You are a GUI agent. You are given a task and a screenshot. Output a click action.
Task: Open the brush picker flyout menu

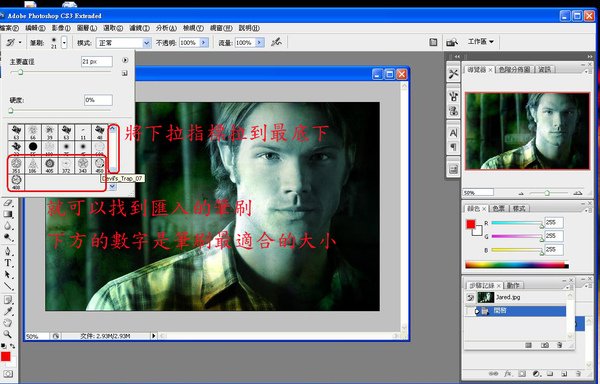pyautogui.click(x=125, y=60)
